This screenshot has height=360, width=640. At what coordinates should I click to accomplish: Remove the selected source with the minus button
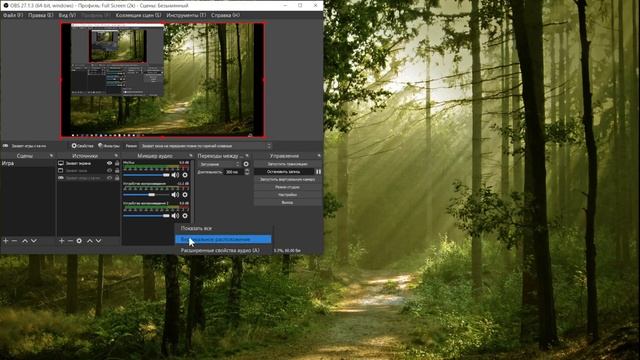point(70,241)
